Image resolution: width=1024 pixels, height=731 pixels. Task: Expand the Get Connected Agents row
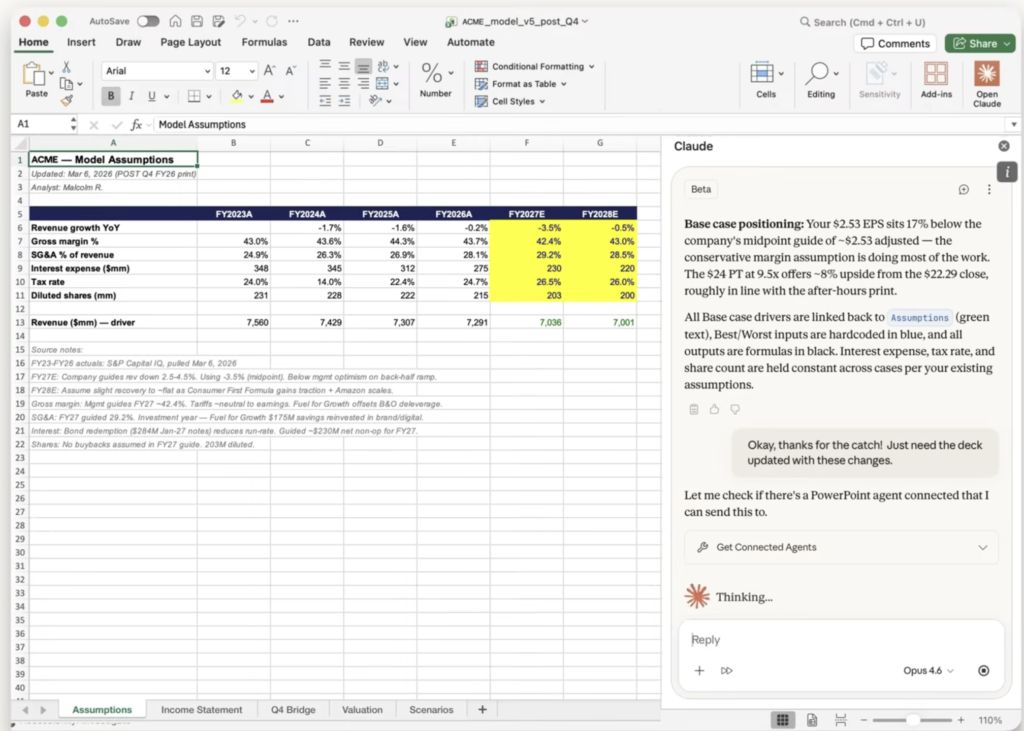(x=841, y=547)
